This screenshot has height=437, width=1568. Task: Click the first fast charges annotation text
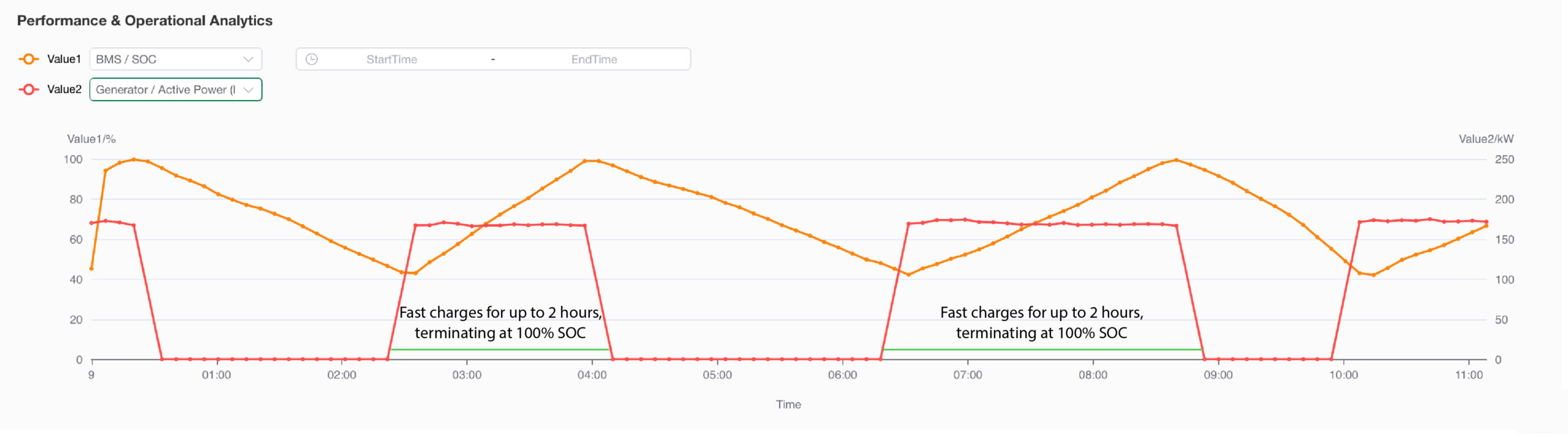500,322
